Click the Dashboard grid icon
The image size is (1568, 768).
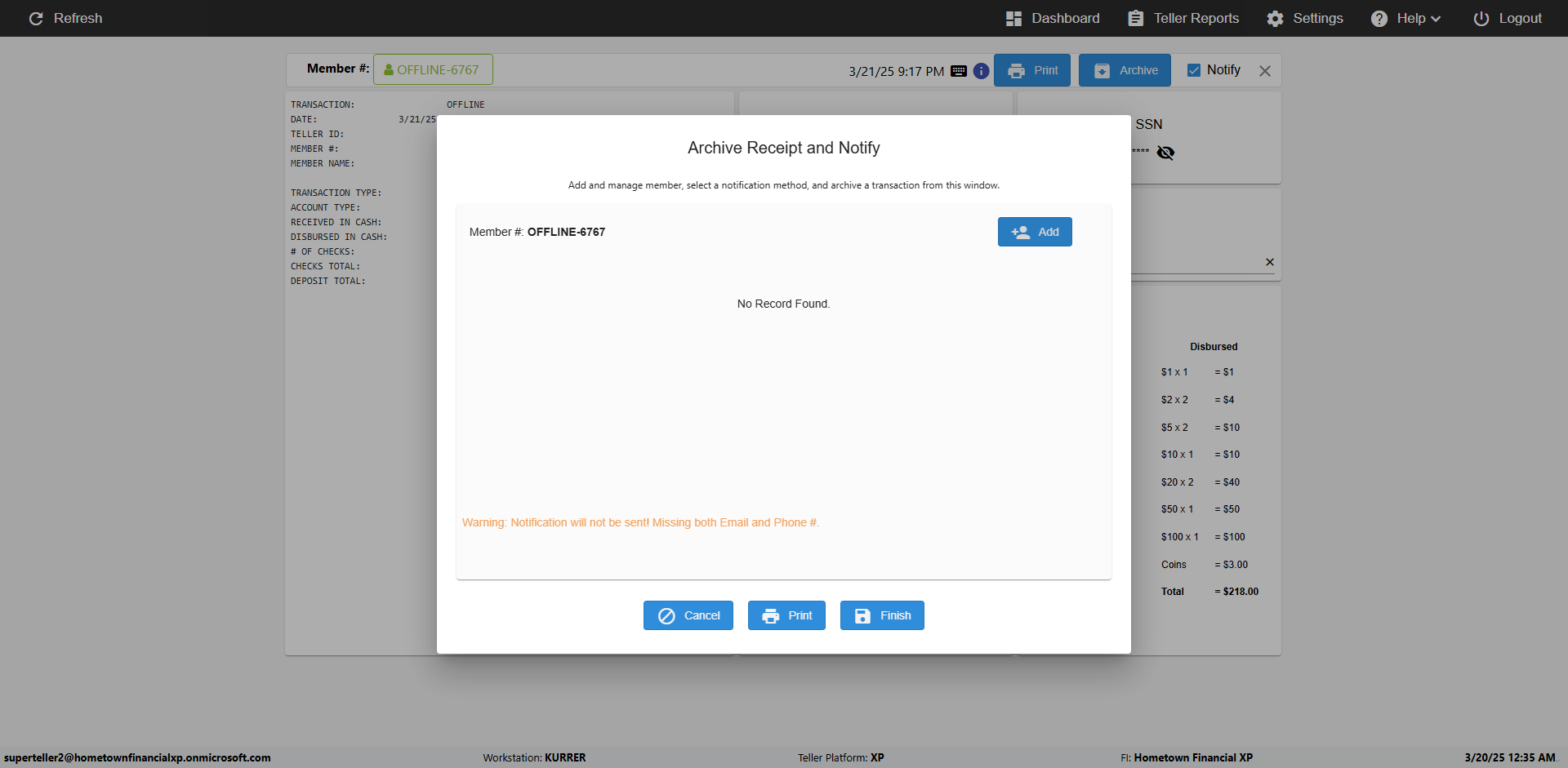click(x=1013, y=18)
